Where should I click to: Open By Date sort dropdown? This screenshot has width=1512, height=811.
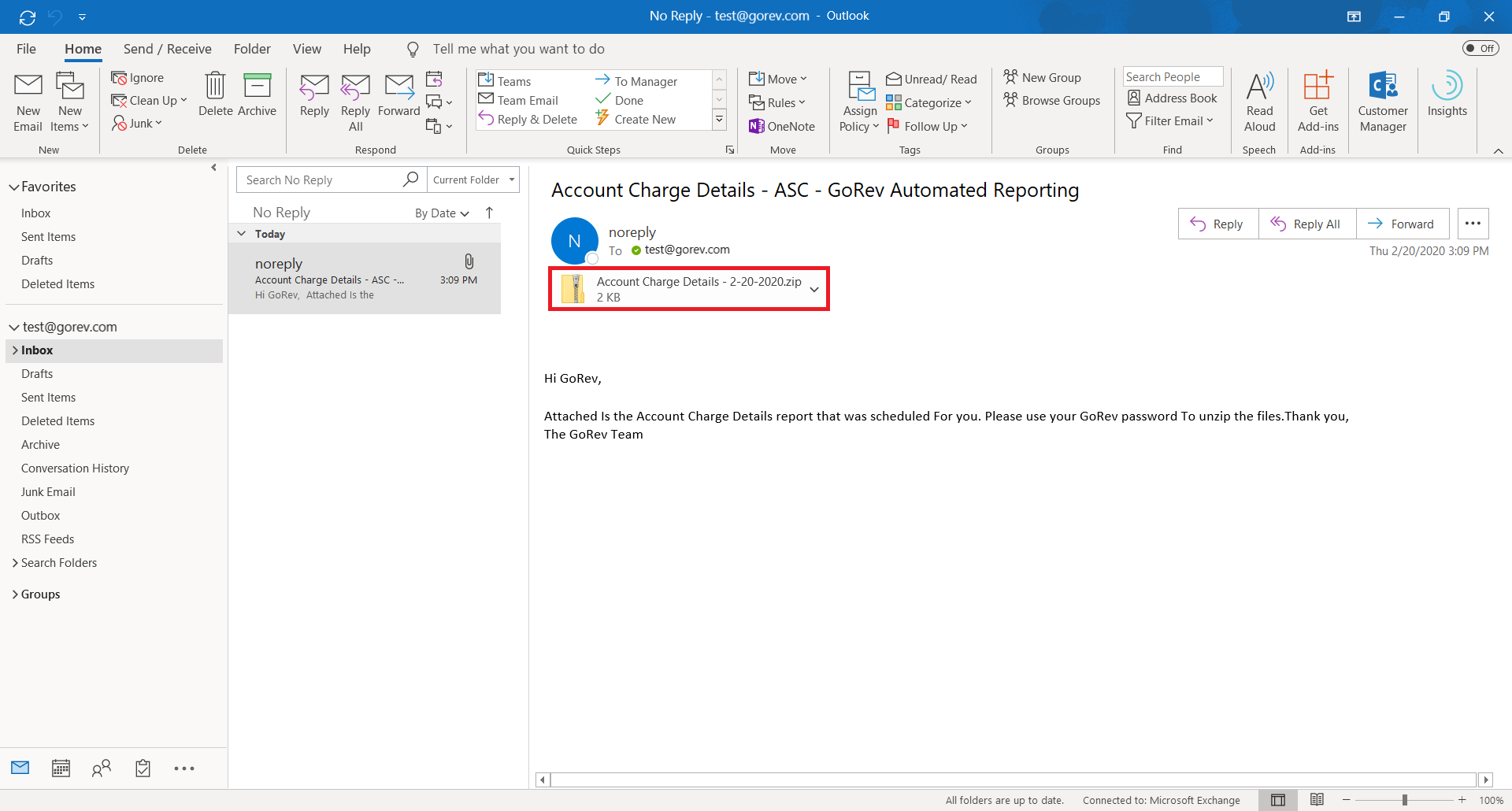pos(442,213)
